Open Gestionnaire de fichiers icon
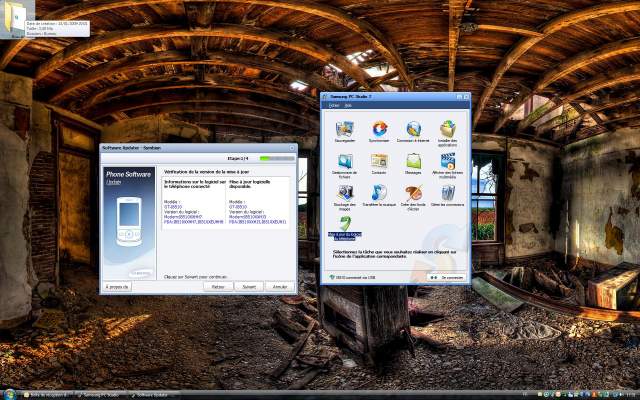 tap(345, 161)
